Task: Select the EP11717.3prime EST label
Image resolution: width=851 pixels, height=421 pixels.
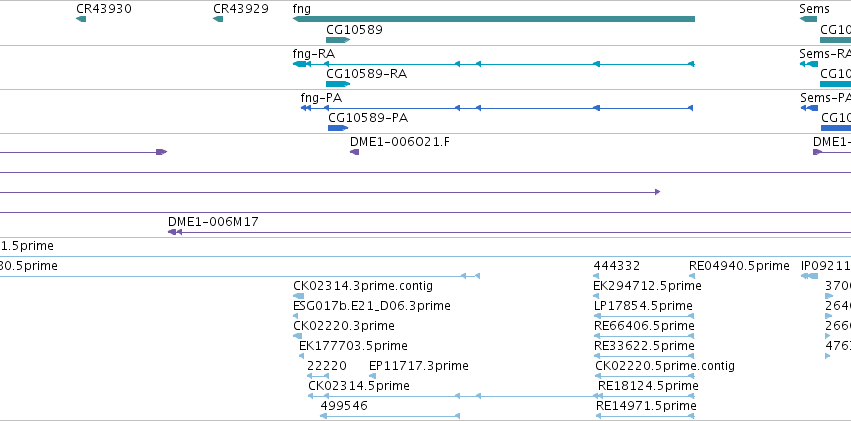Action: pyautogui.click(x=418, y=366)
